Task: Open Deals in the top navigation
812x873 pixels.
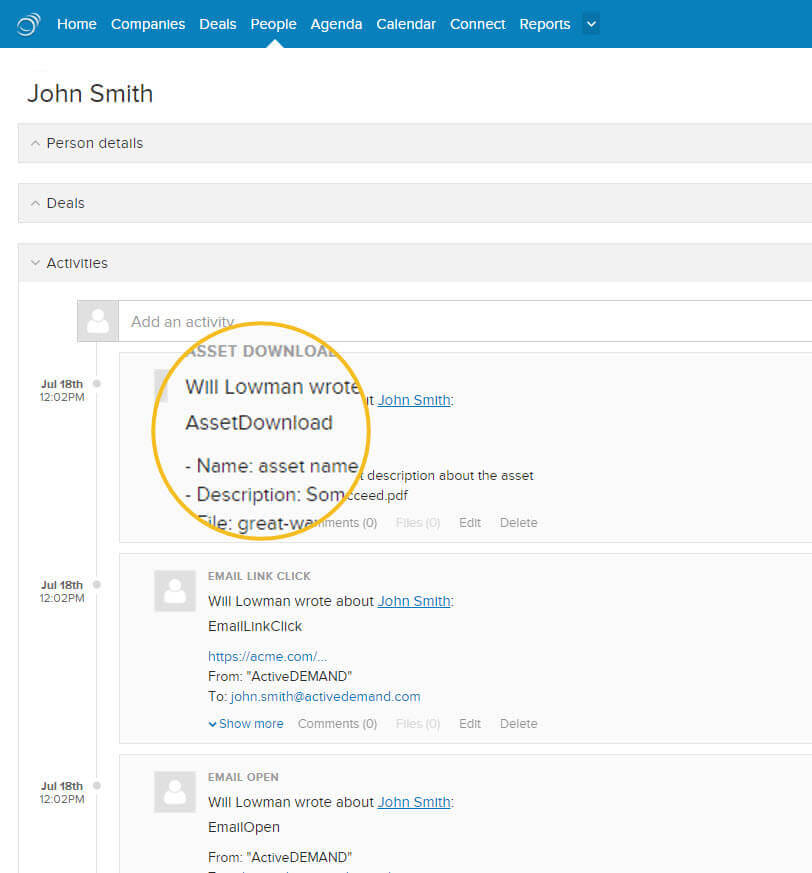Action: [218, 24]
